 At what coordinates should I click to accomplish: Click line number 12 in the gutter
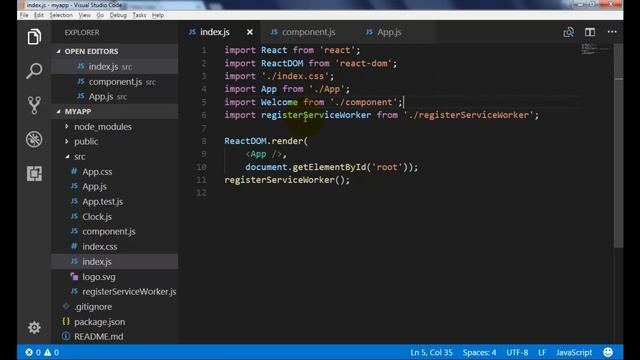(x=201, y=193)
